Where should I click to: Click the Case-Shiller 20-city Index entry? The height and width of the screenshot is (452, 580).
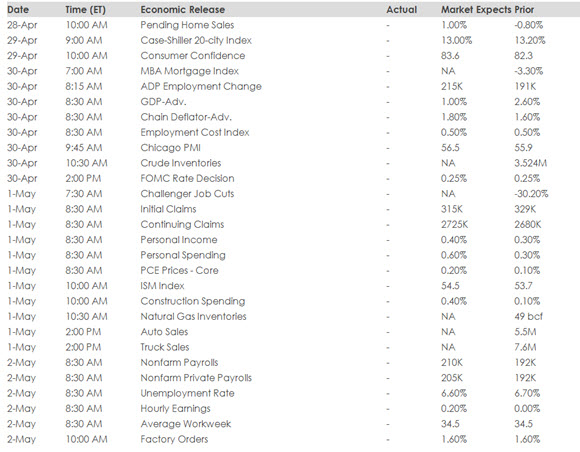196,40
